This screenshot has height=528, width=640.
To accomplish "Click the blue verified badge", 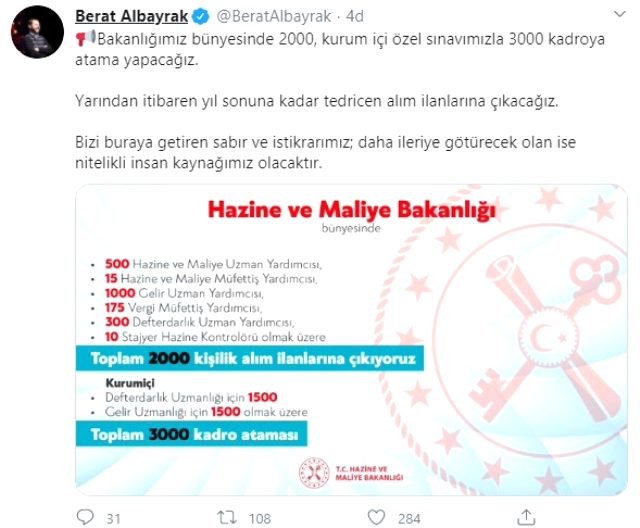I will [201, 16].
